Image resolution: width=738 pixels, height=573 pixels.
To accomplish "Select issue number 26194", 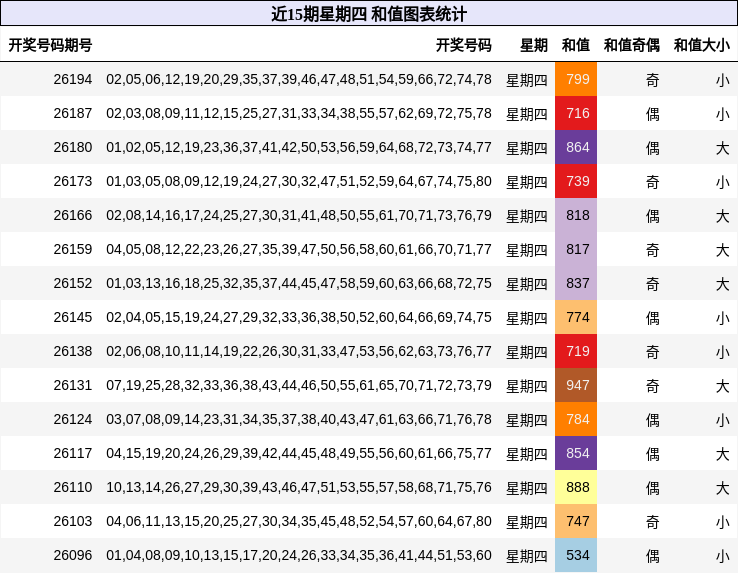I will click(72, 79).
